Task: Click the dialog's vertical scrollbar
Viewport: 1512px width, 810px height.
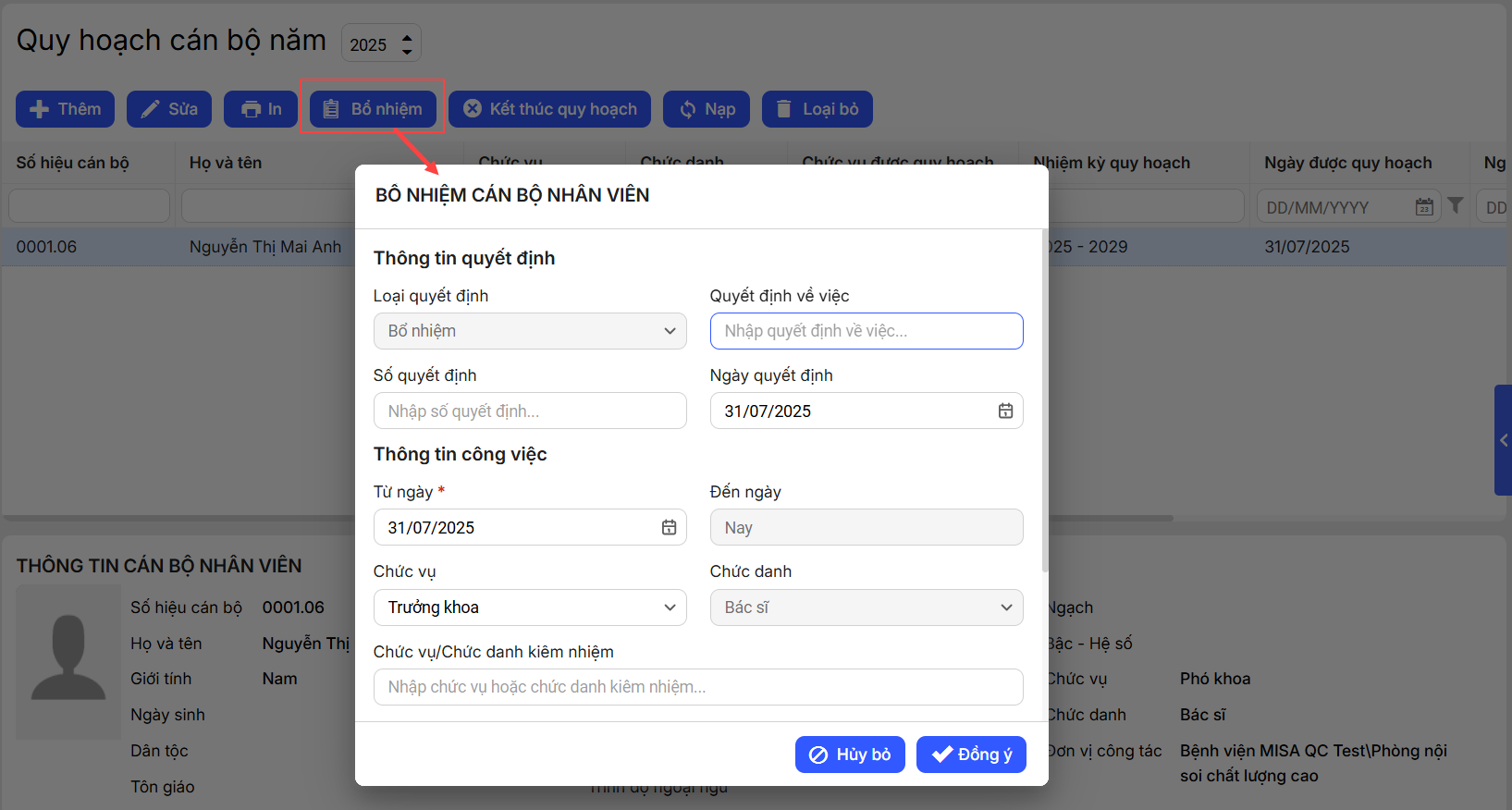Action: (1045, 398)
